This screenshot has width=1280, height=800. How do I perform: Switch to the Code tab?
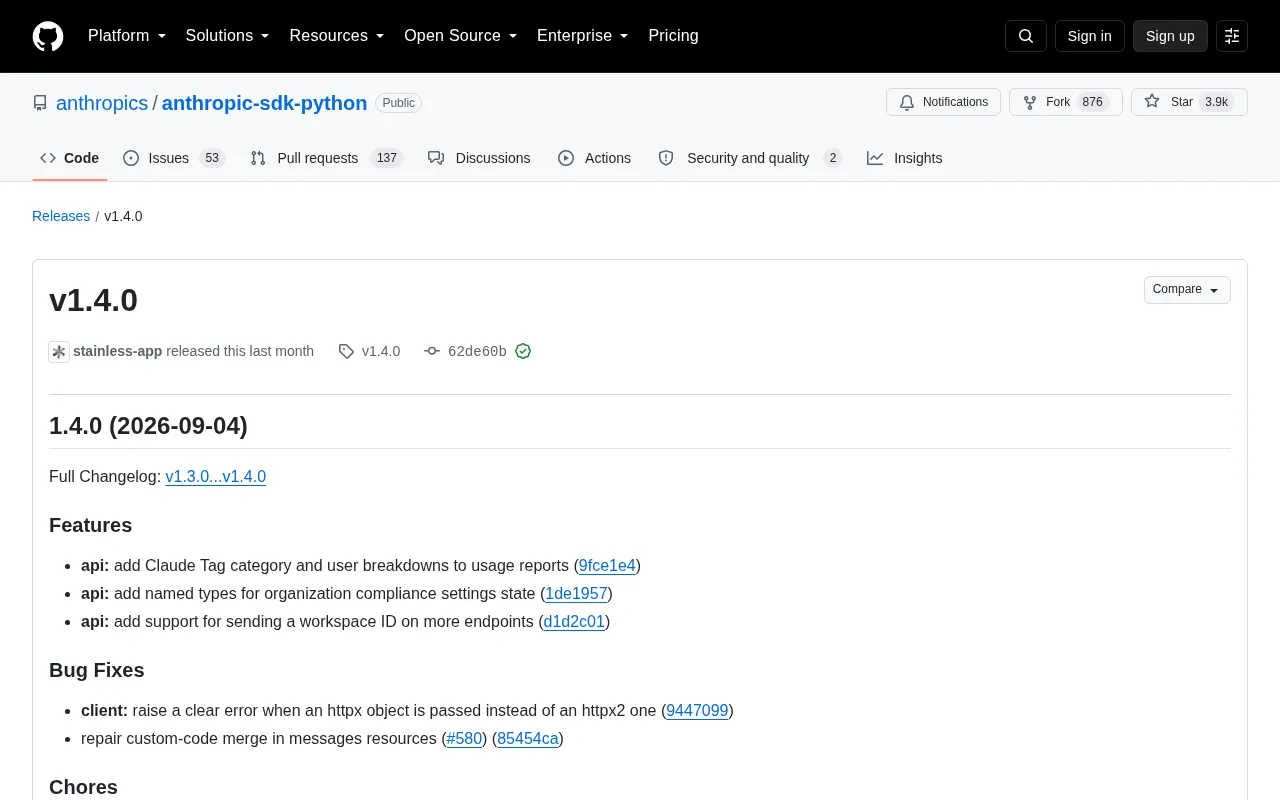click(x=70, y=158)
